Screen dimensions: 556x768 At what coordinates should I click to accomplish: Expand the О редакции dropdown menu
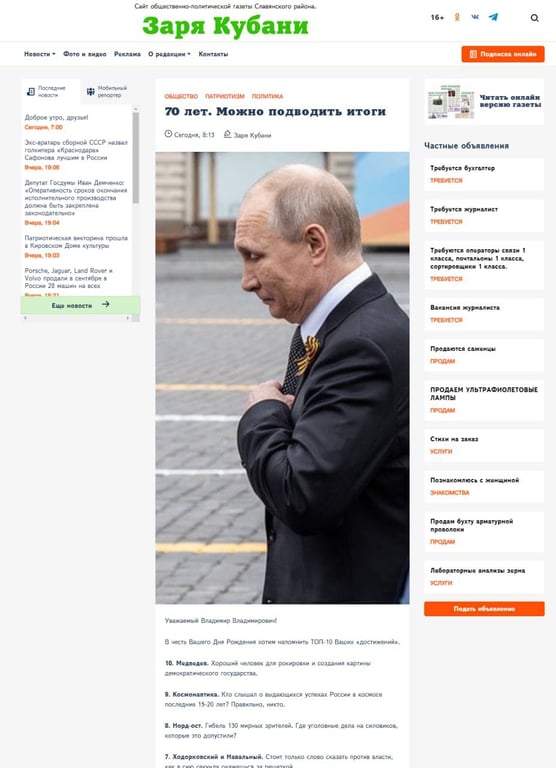coord(169,54)
